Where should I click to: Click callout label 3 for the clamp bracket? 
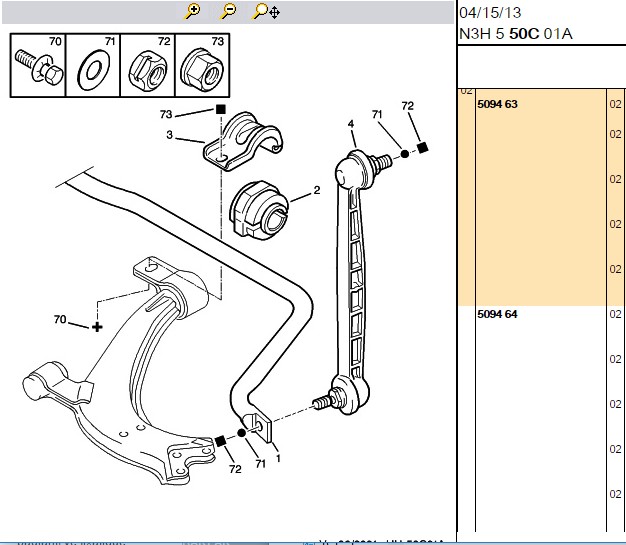(x=170, y=135)
